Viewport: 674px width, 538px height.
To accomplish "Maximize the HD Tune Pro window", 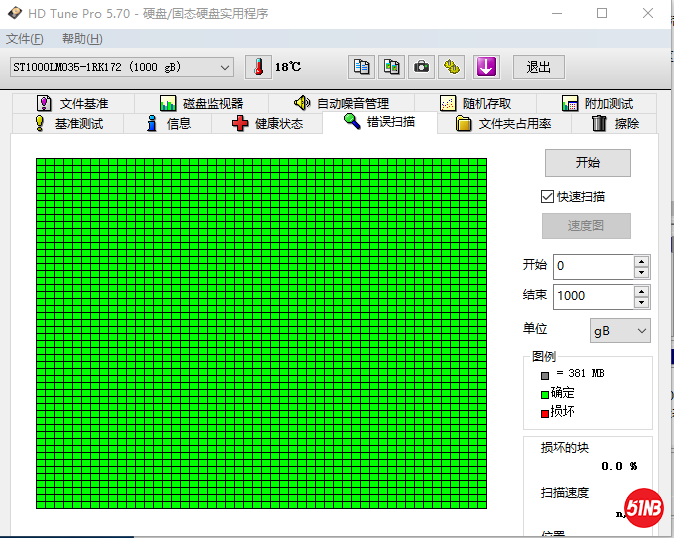I will point(602,13).
